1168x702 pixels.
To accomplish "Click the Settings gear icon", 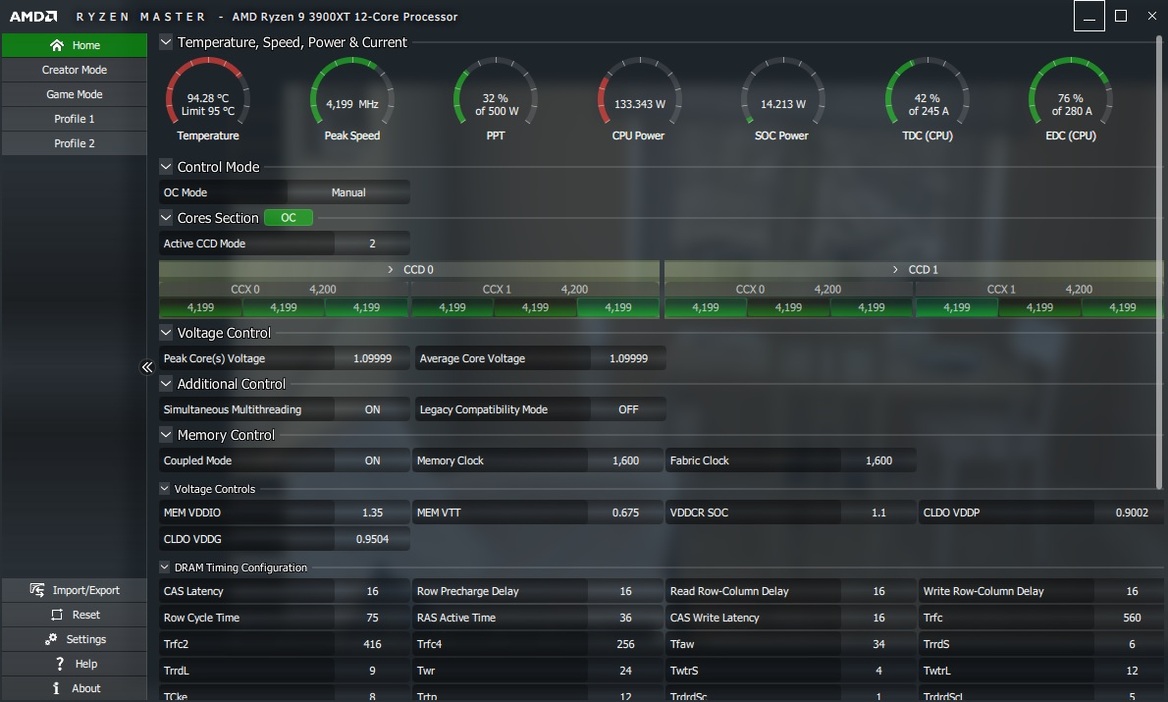I will pyautogui.click(x=51, y=639).
